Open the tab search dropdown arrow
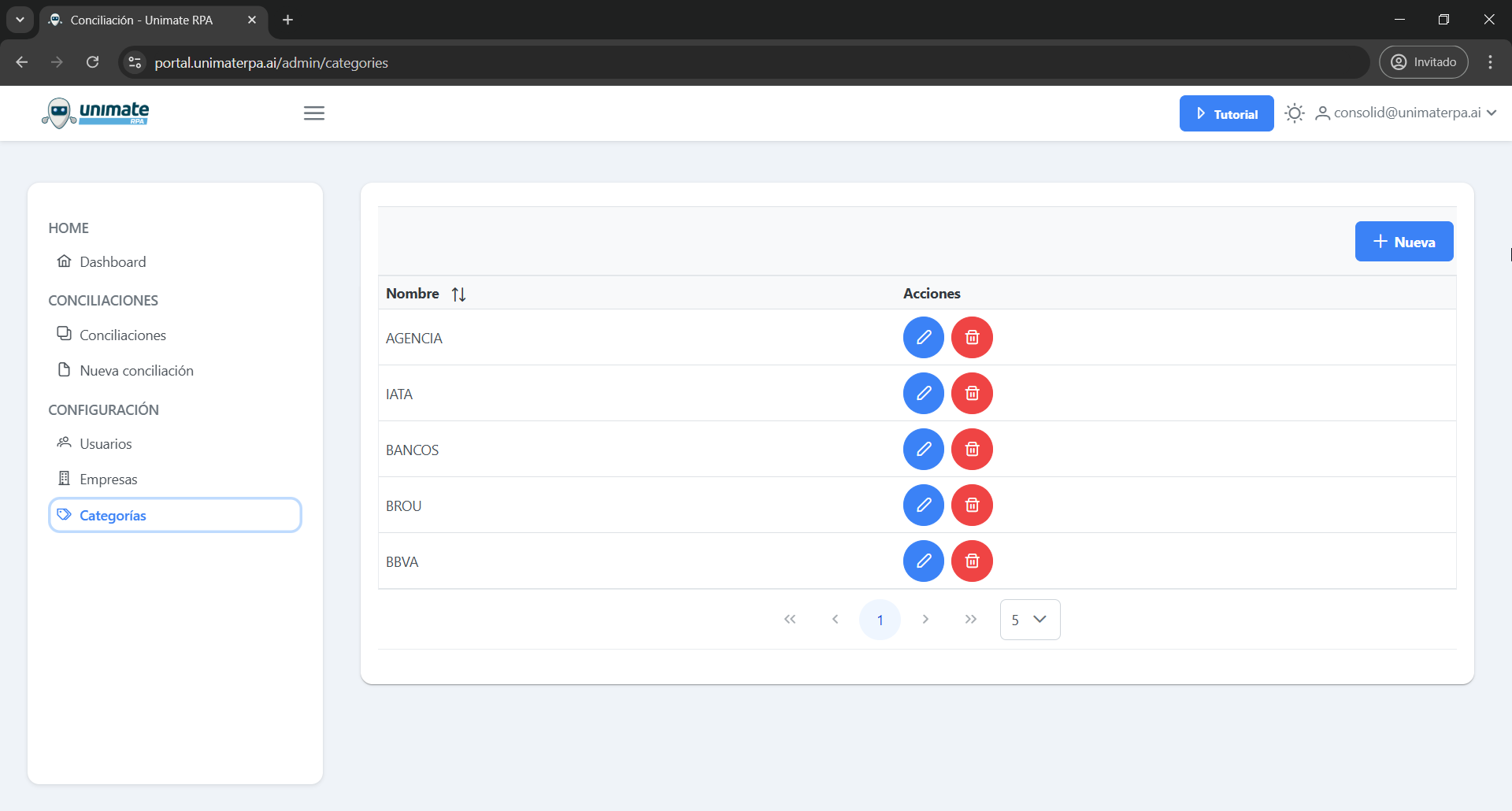 point(20,20)
